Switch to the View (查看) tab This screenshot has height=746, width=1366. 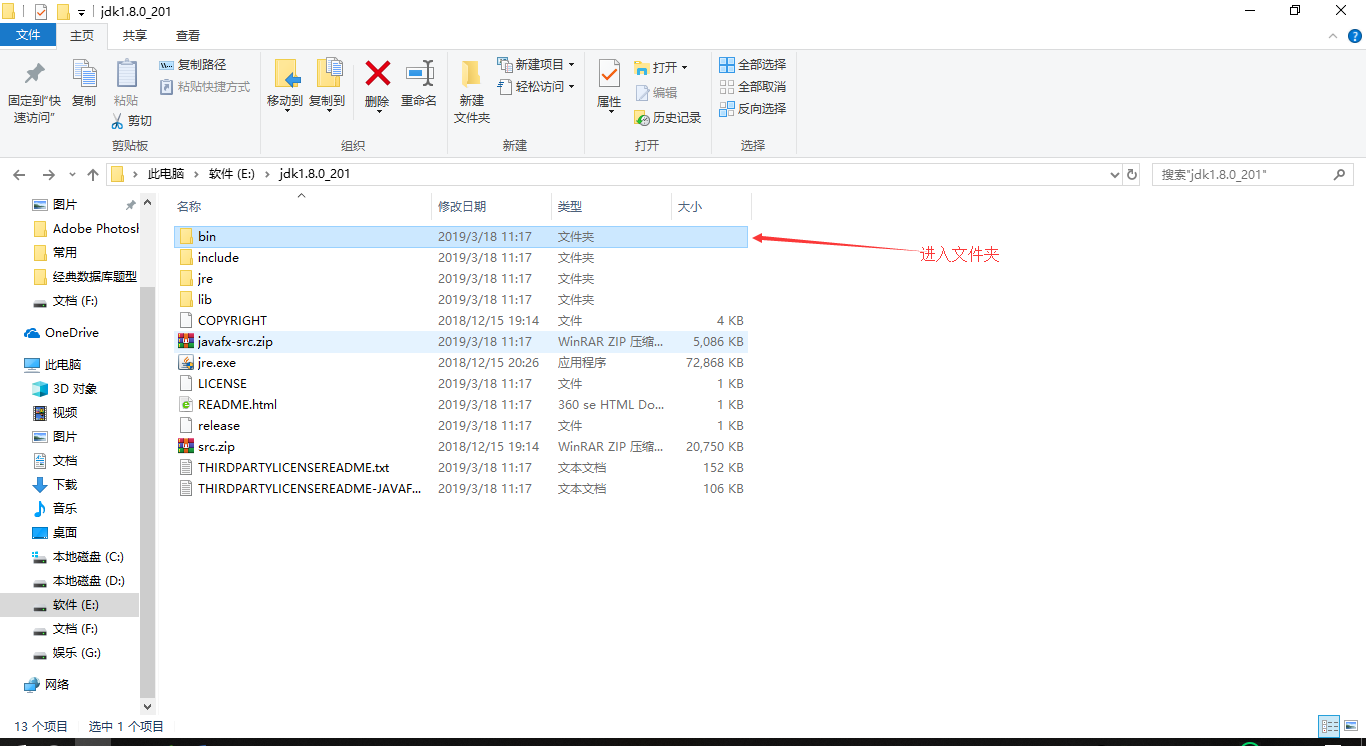[188, 35]
